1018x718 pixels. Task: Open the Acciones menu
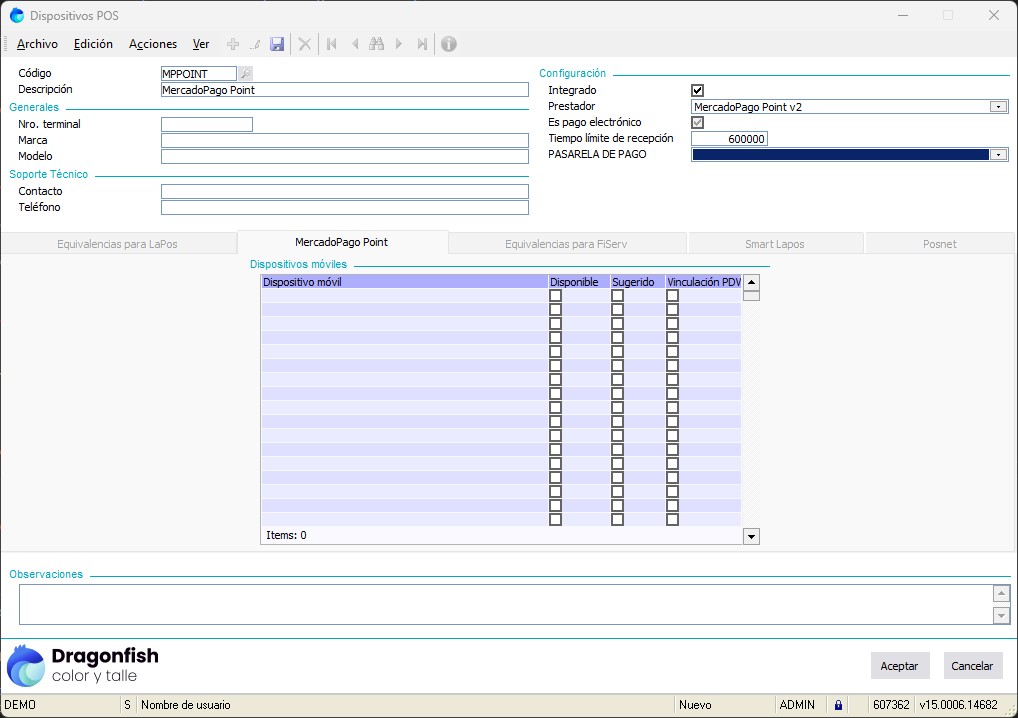coord(153,44)
